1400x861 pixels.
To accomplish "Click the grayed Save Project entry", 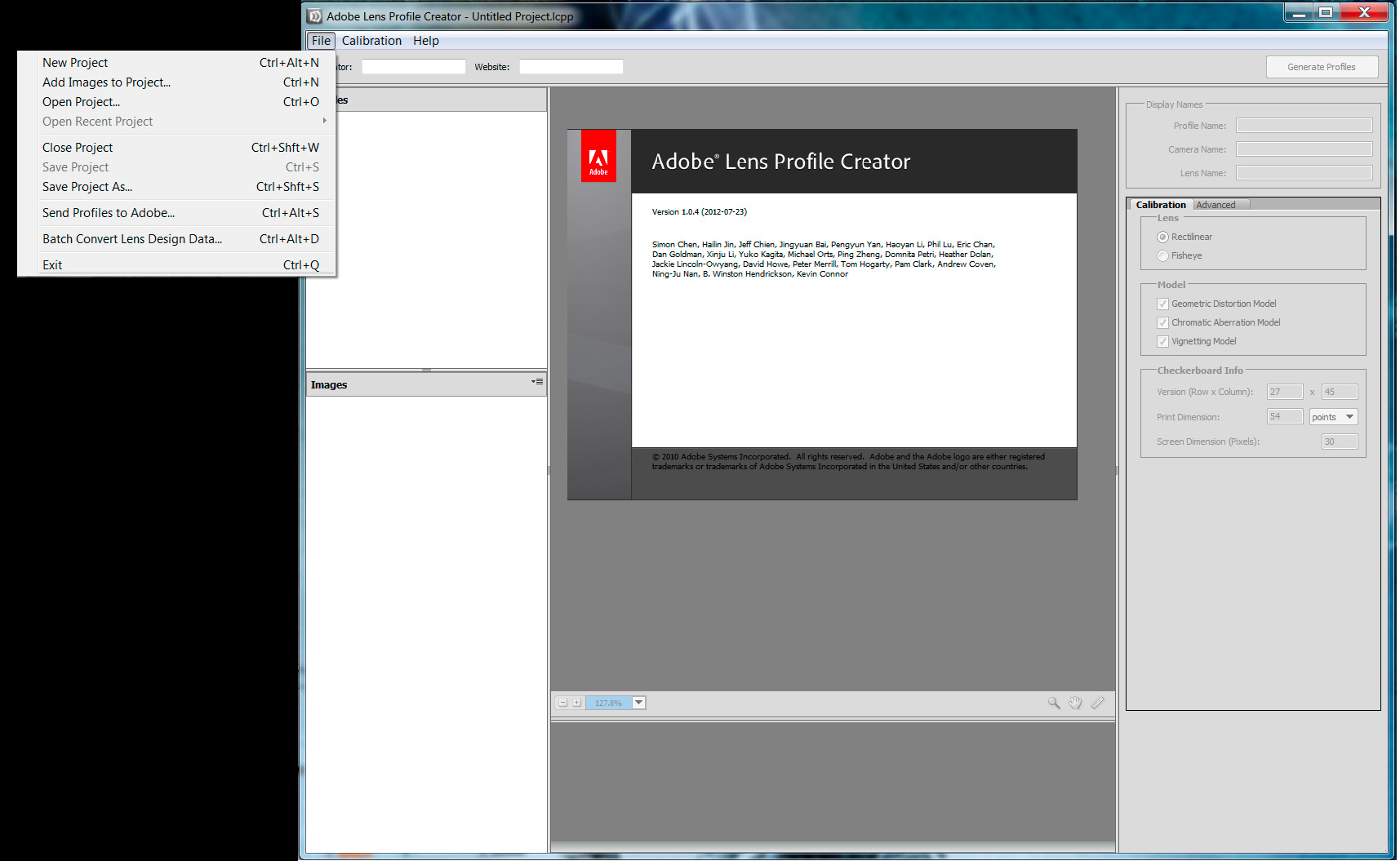I will (176, 167).
